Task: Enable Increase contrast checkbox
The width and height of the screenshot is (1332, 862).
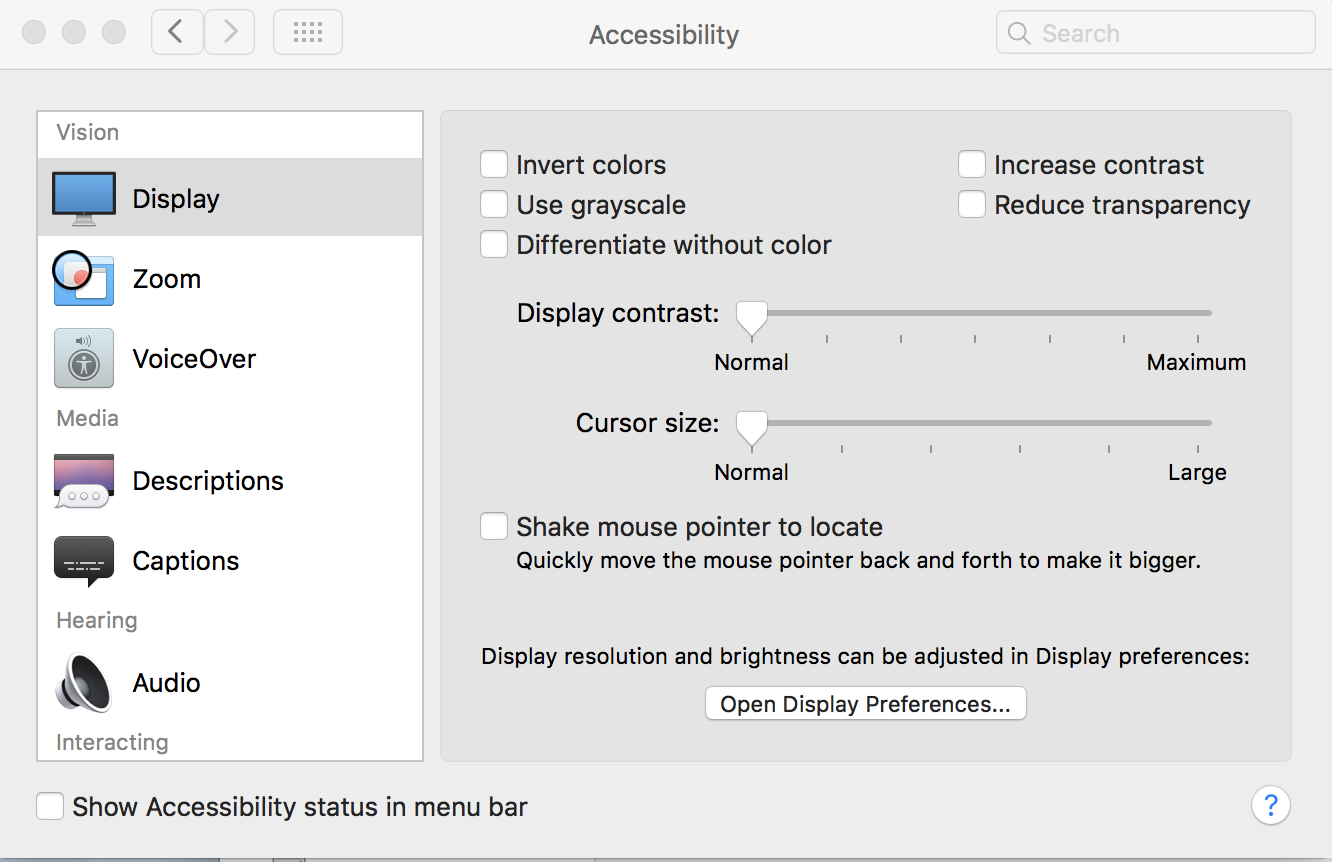Action: pos(972,165)
